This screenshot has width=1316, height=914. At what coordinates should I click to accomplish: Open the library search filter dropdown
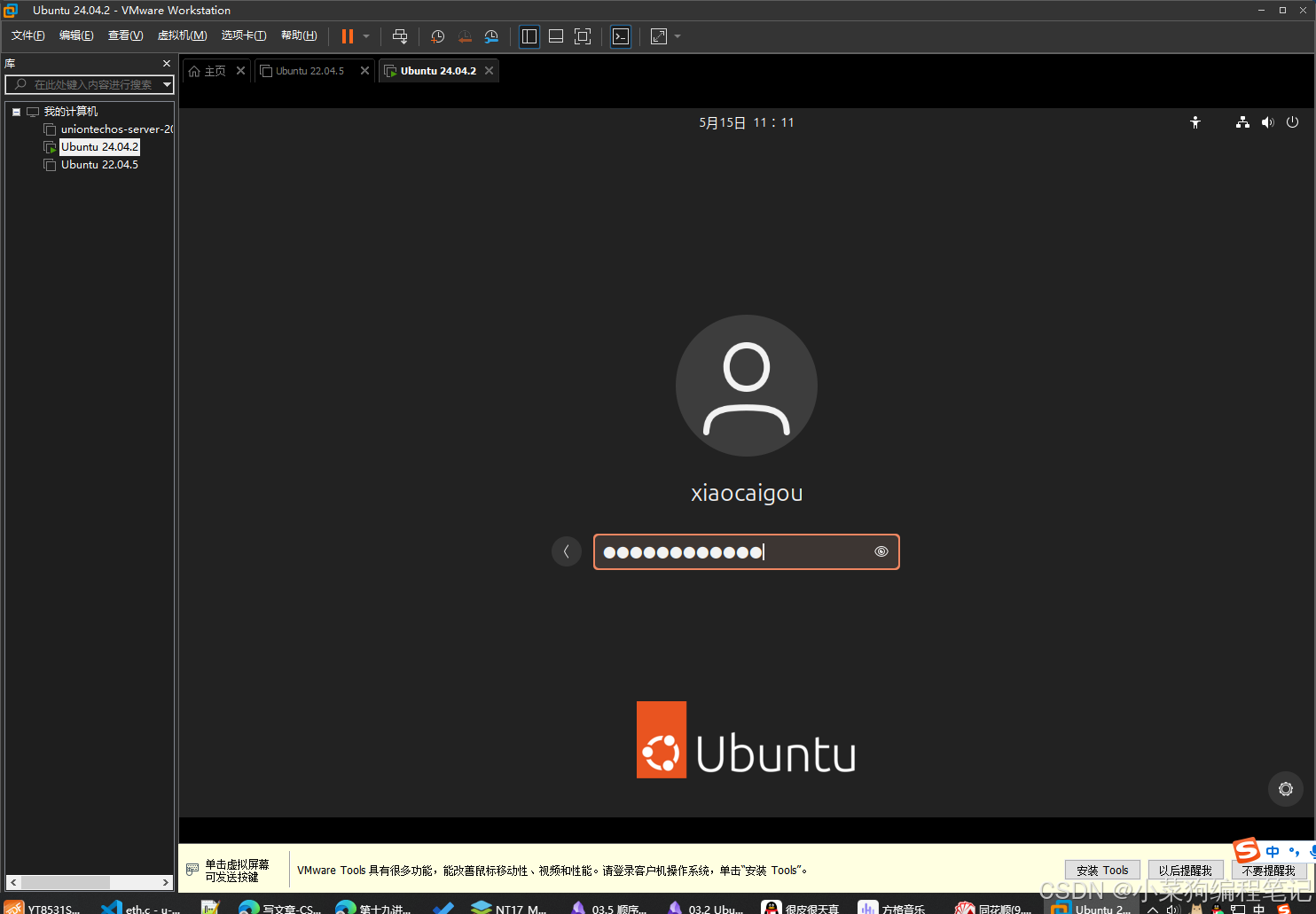pyautogui.click(x=167, y=84)
